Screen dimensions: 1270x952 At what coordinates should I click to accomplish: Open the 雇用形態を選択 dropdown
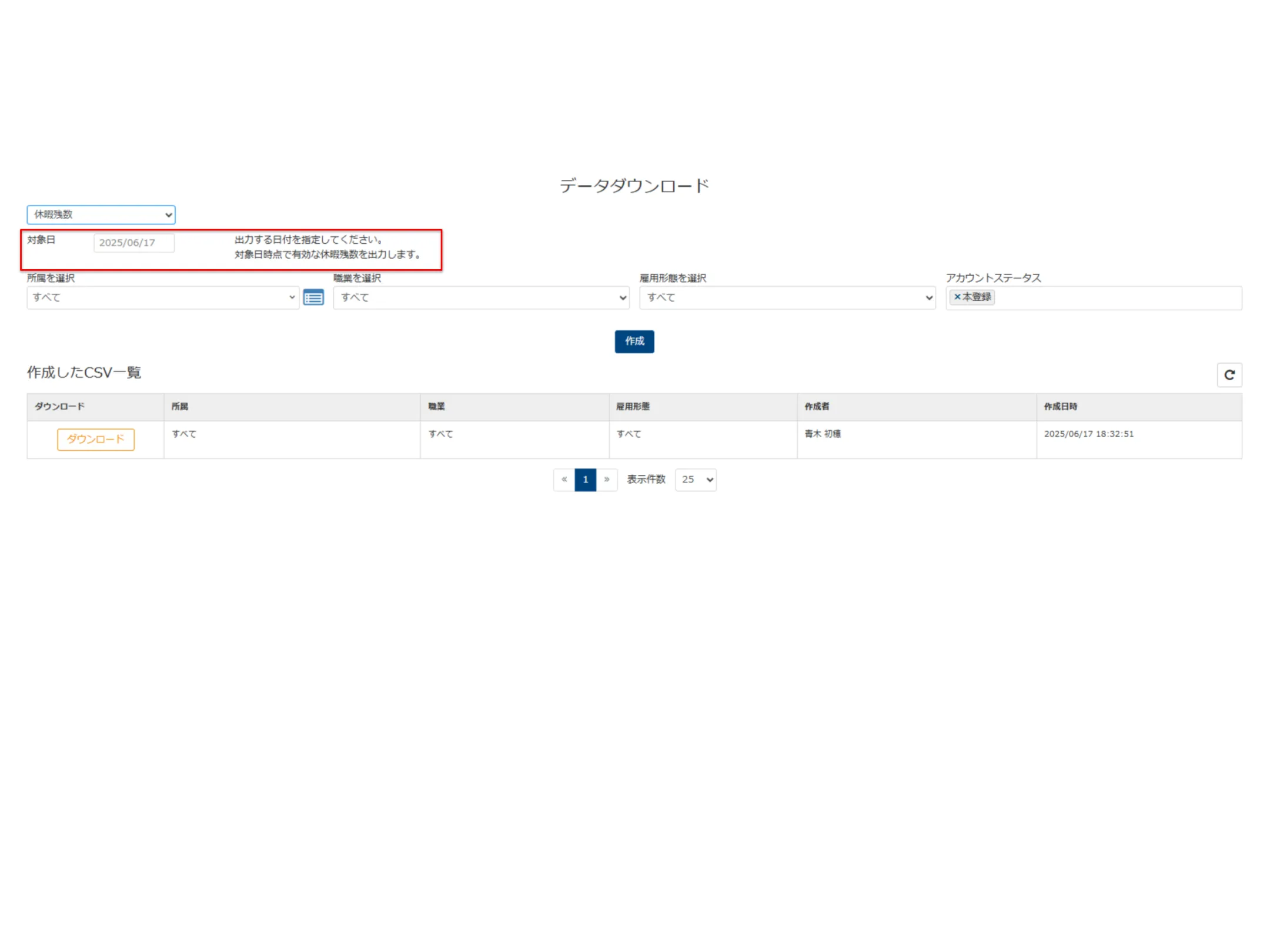tap(787, 298)
